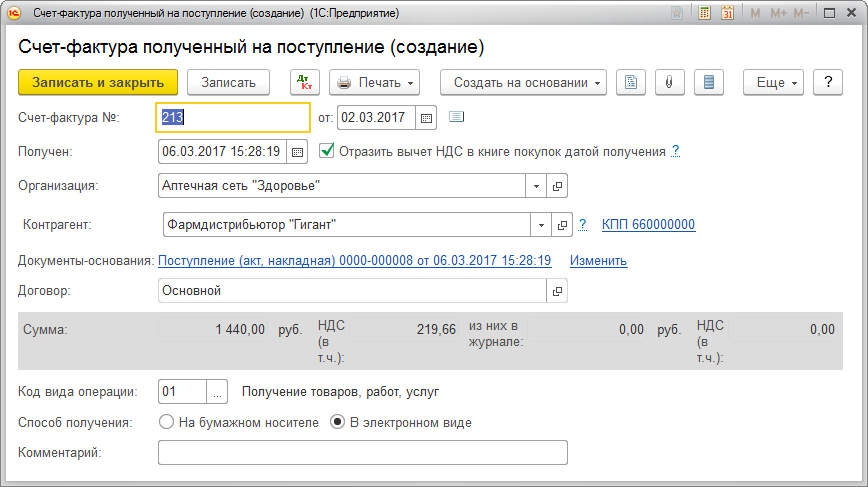Click the Записать и закрыть button
Image resolution: width=868 pixels, height=487 pixels.
(x=98, y=82)
